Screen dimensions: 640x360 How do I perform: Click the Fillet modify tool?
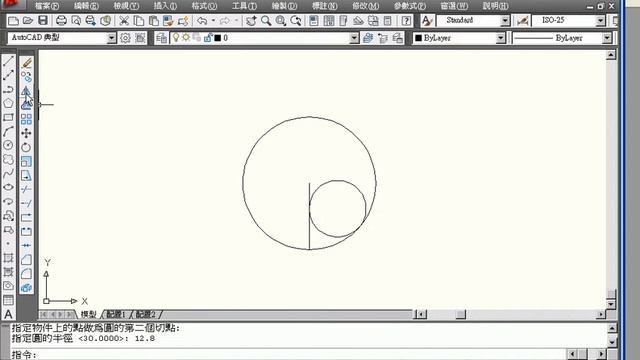pos(27,273)
